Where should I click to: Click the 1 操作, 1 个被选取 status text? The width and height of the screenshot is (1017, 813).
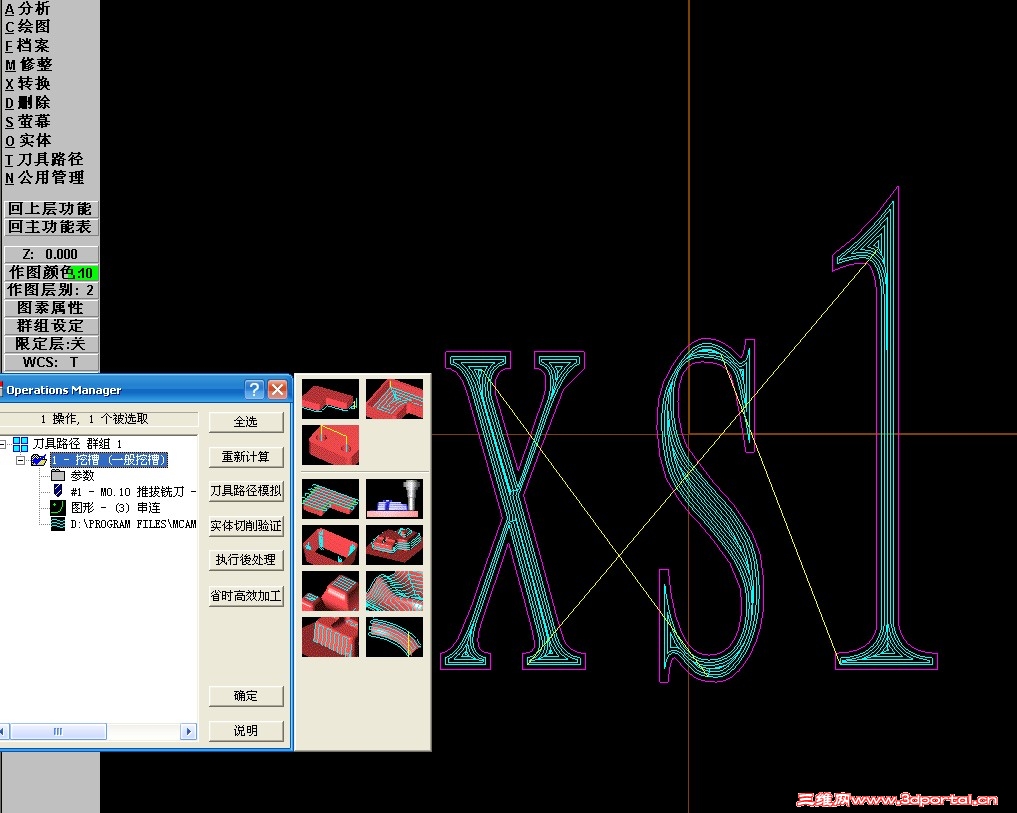[x=95, y=419]
